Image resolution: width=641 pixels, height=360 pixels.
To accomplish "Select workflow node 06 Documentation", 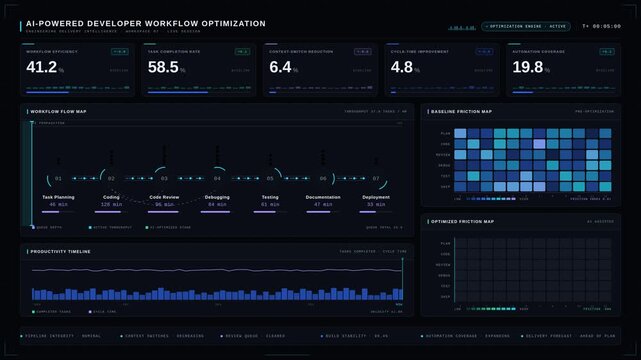I will point(323,179).
